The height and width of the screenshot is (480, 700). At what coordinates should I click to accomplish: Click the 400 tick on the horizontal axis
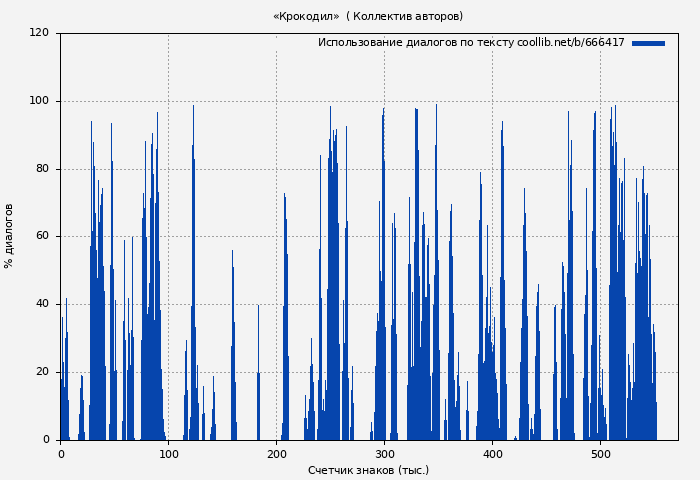pyautogui.click(x=492, y=453)
